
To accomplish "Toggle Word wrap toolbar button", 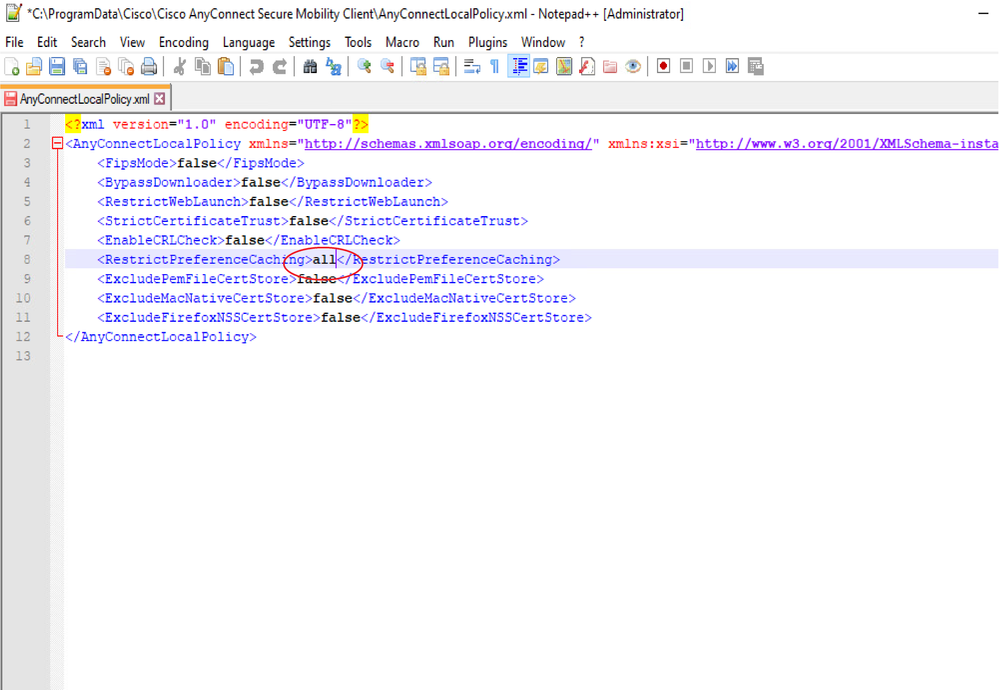I will (x=472, y=66).
